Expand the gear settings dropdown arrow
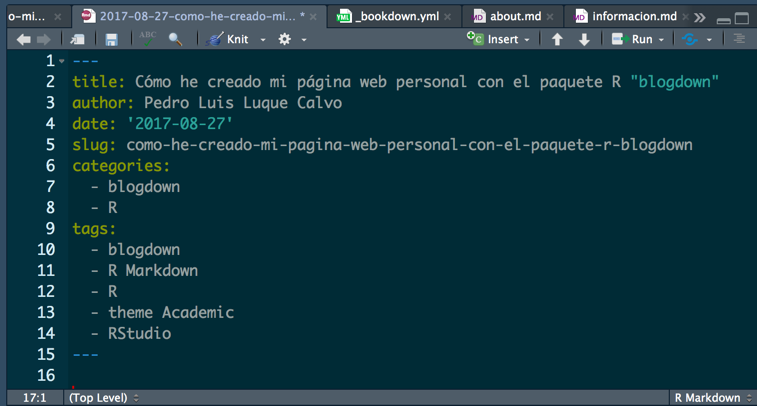The width and height of the screenshot is (757, 406). (x=304, y=40)
